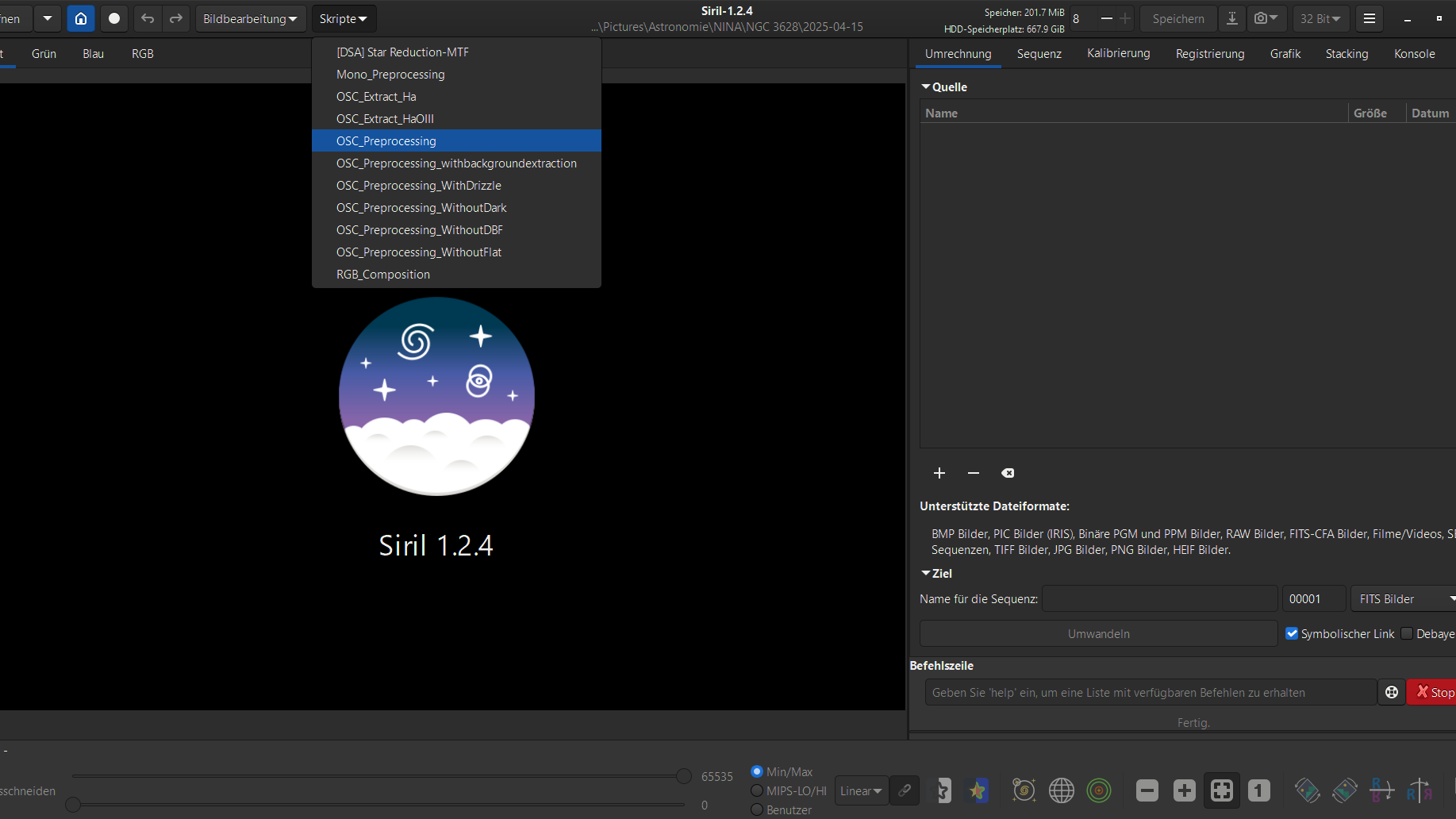This screenshot has width=1456, height=819.
Task: Add files with plus icon under Quelle
Action: [939, 473]
